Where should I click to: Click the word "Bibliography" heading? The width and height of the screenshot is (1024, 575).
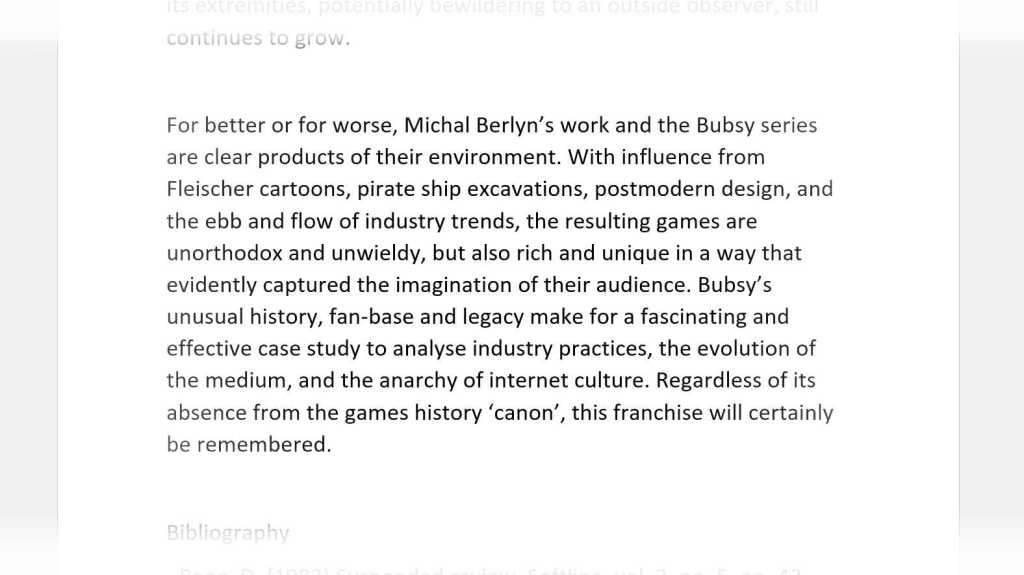(228, 532)
